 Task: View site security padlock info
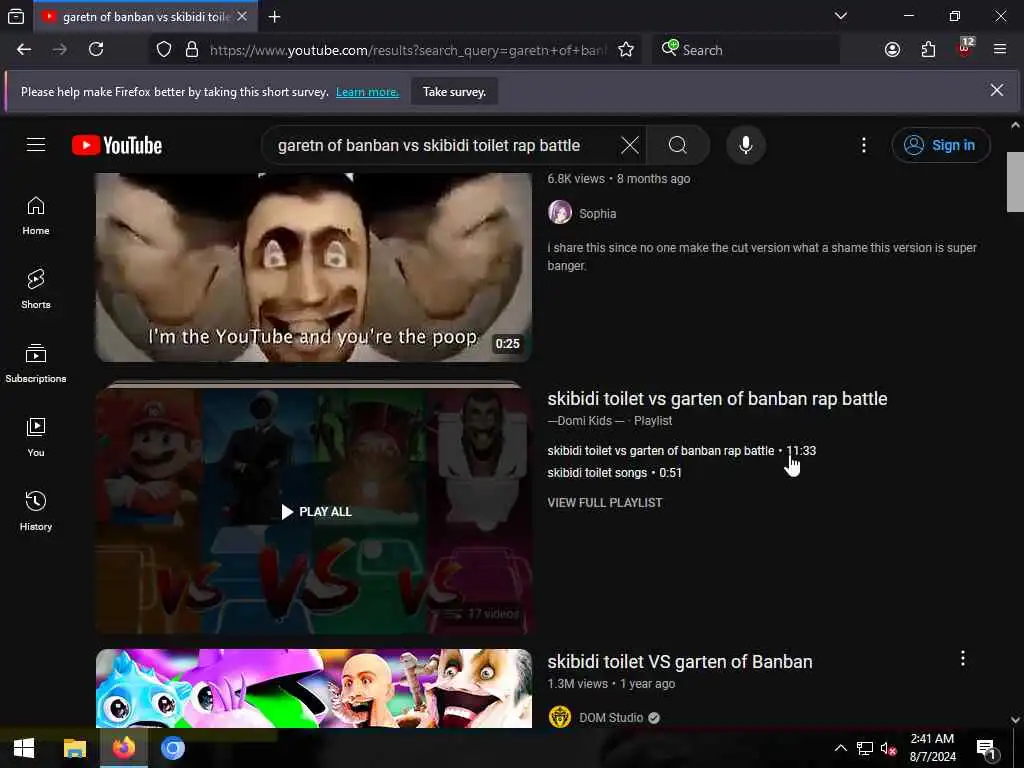[x=191, y=50]
